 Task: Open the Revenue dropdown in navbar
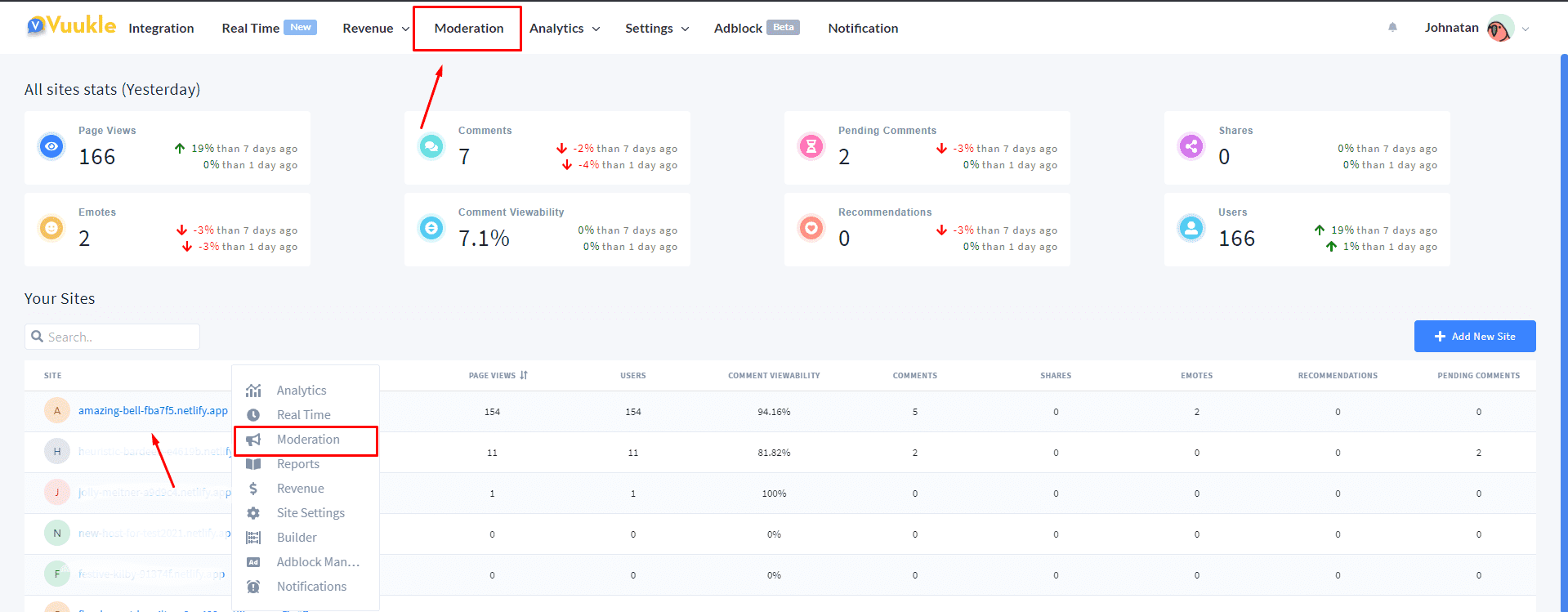(x=376, y=29)
